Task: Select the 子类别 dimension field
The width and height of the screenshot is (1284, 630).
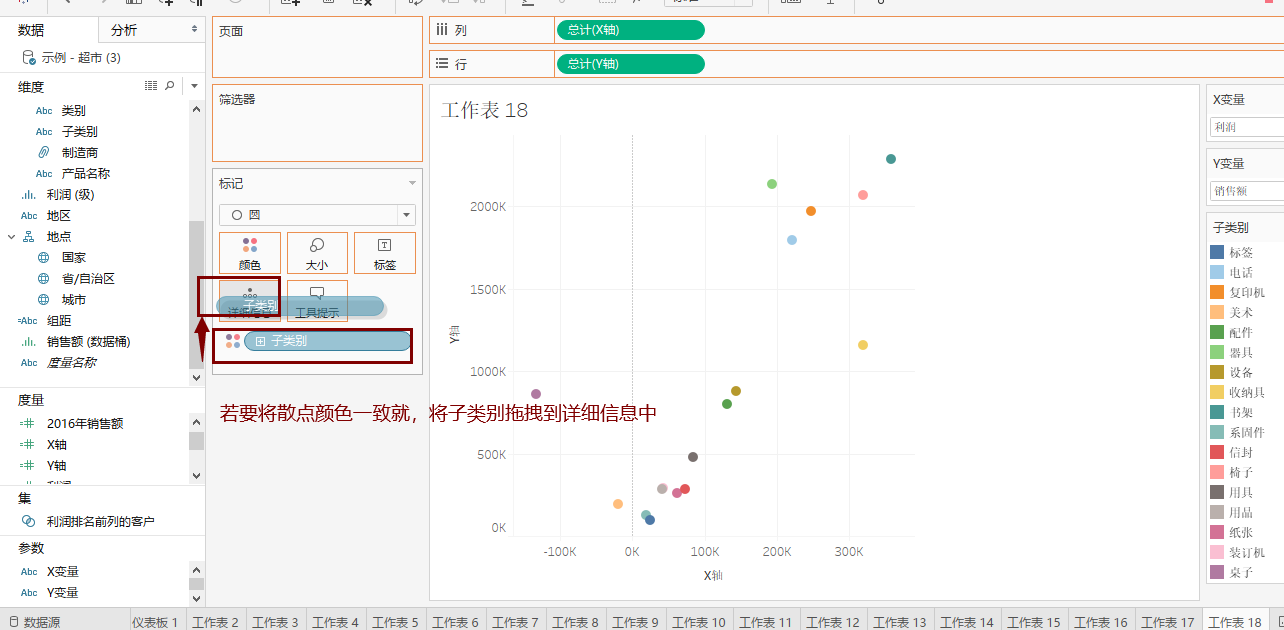Action: click(79, 132)
